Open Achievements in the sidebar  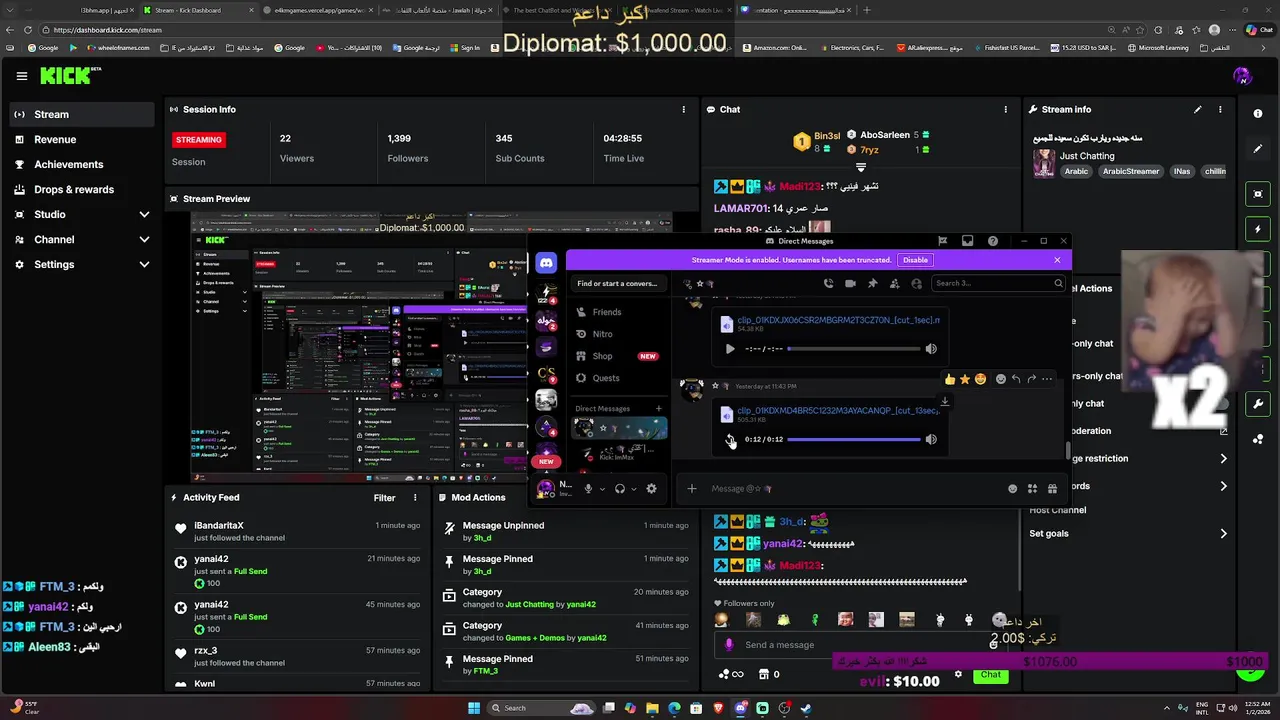point(84,164)
